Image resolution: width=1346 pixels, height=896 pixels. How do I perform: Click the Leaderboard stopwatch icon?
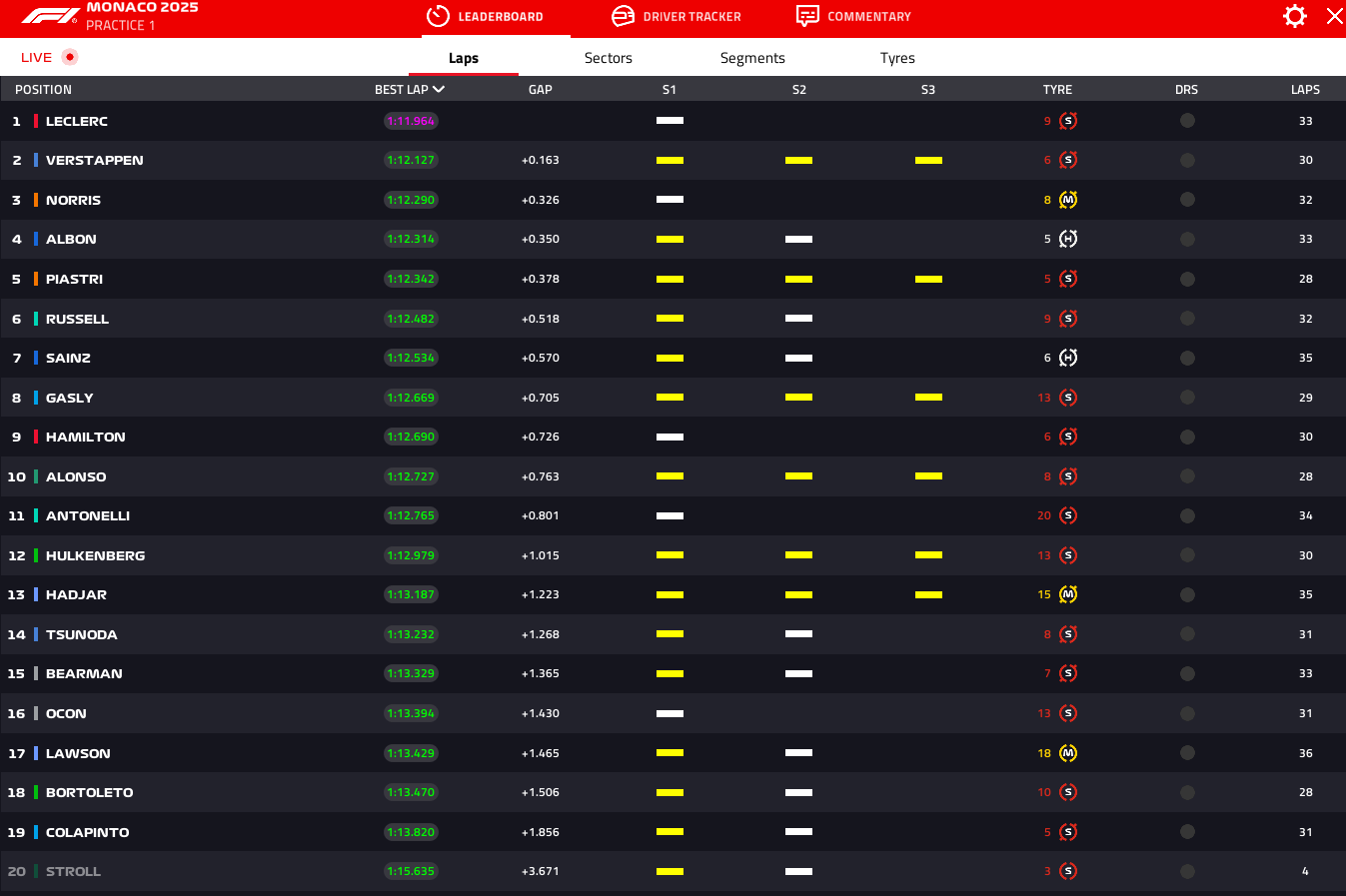pyautogui.click(x=438, y=16)
